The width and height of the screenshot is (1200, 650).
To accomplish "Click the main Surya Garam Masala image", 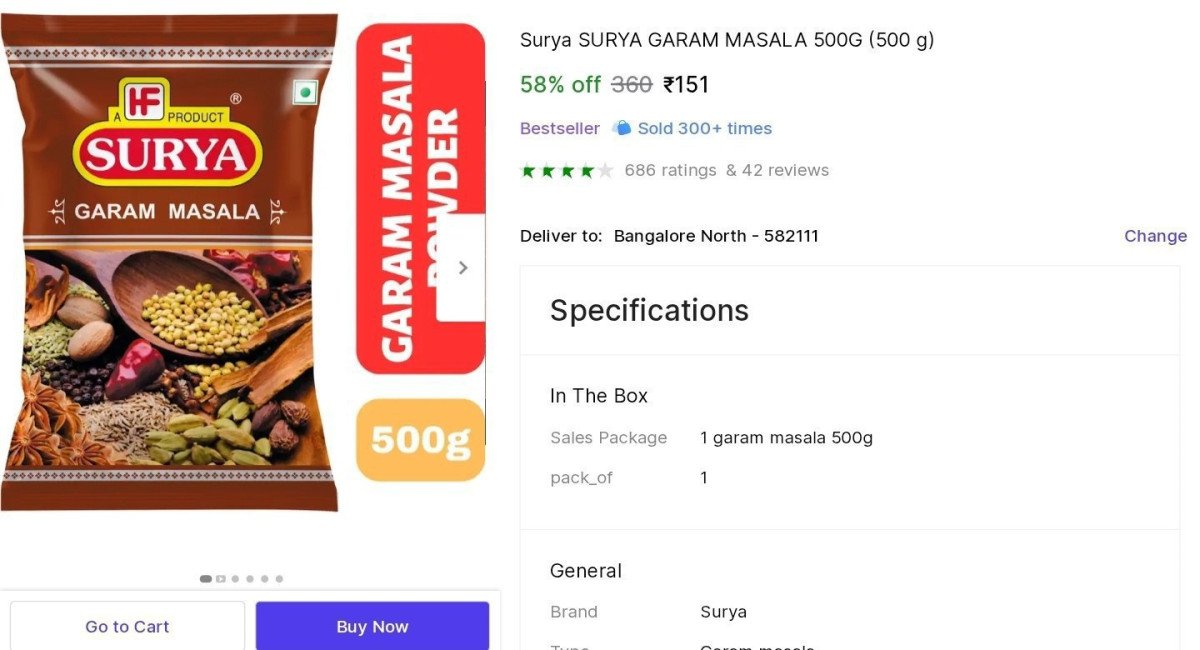I will tap(170, 262).
